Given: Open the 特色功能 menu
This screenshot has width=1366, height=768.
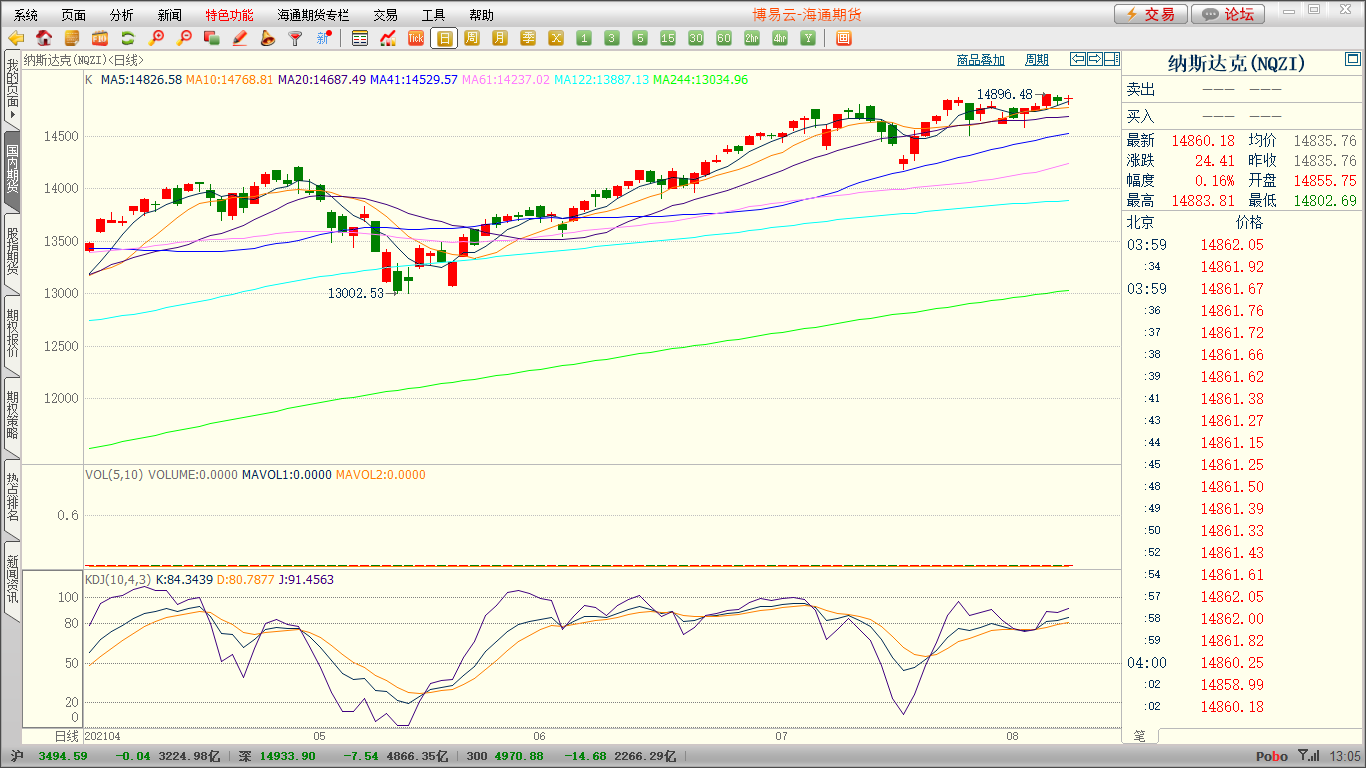Looking at the screenshot, I should coord(229,15).
